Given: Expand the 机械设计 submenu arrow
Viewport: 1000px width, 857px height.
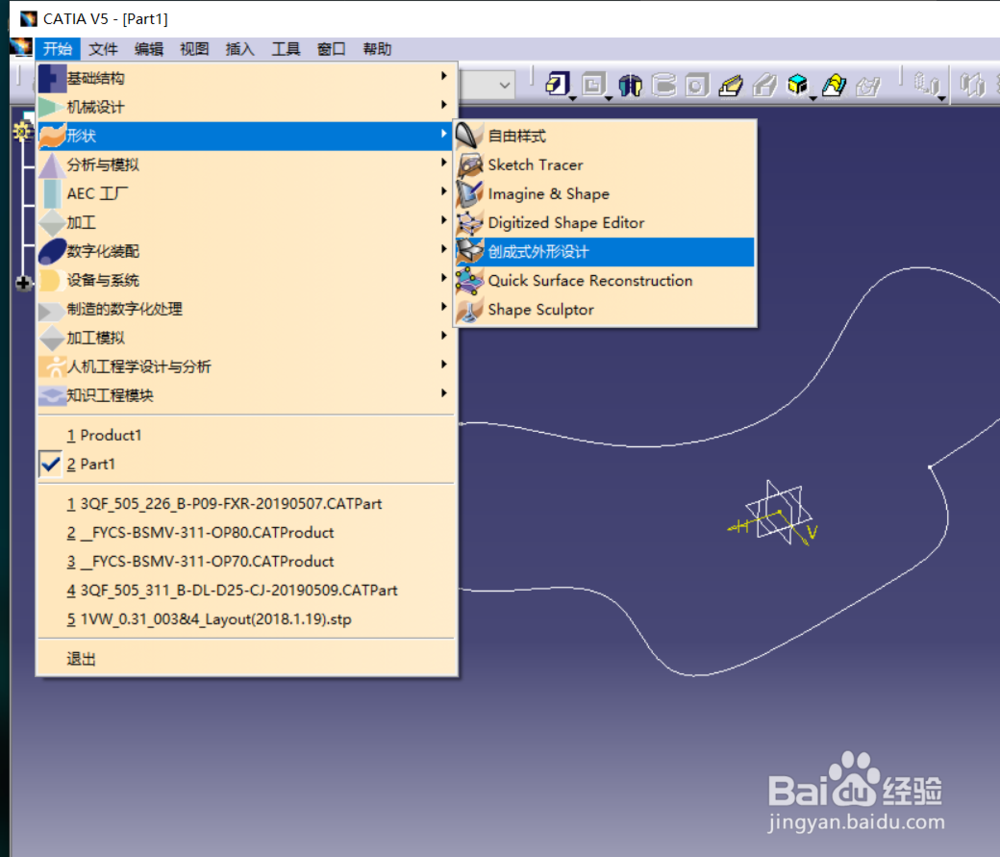Looking at the screenshot, I should tap(444, 105).
